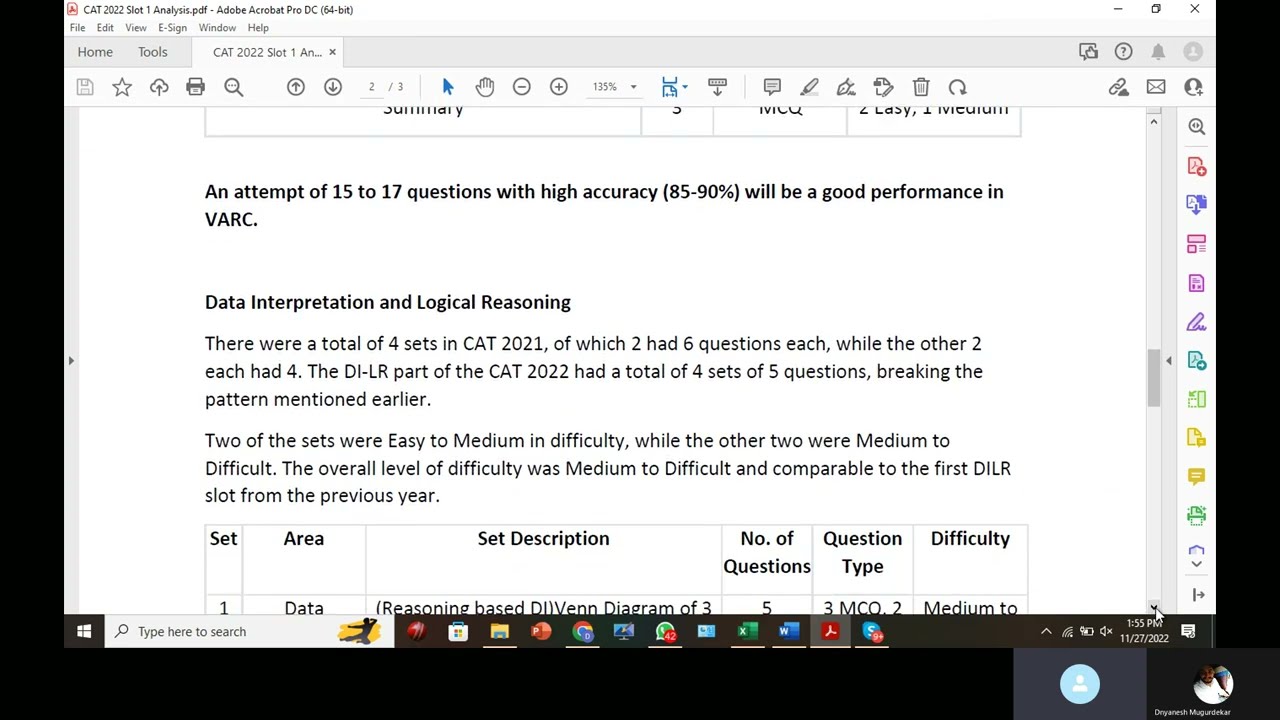The height and width of the screenshot is (720, 1280).
Task: Send the file by email icon
Action: (1156, 87)
